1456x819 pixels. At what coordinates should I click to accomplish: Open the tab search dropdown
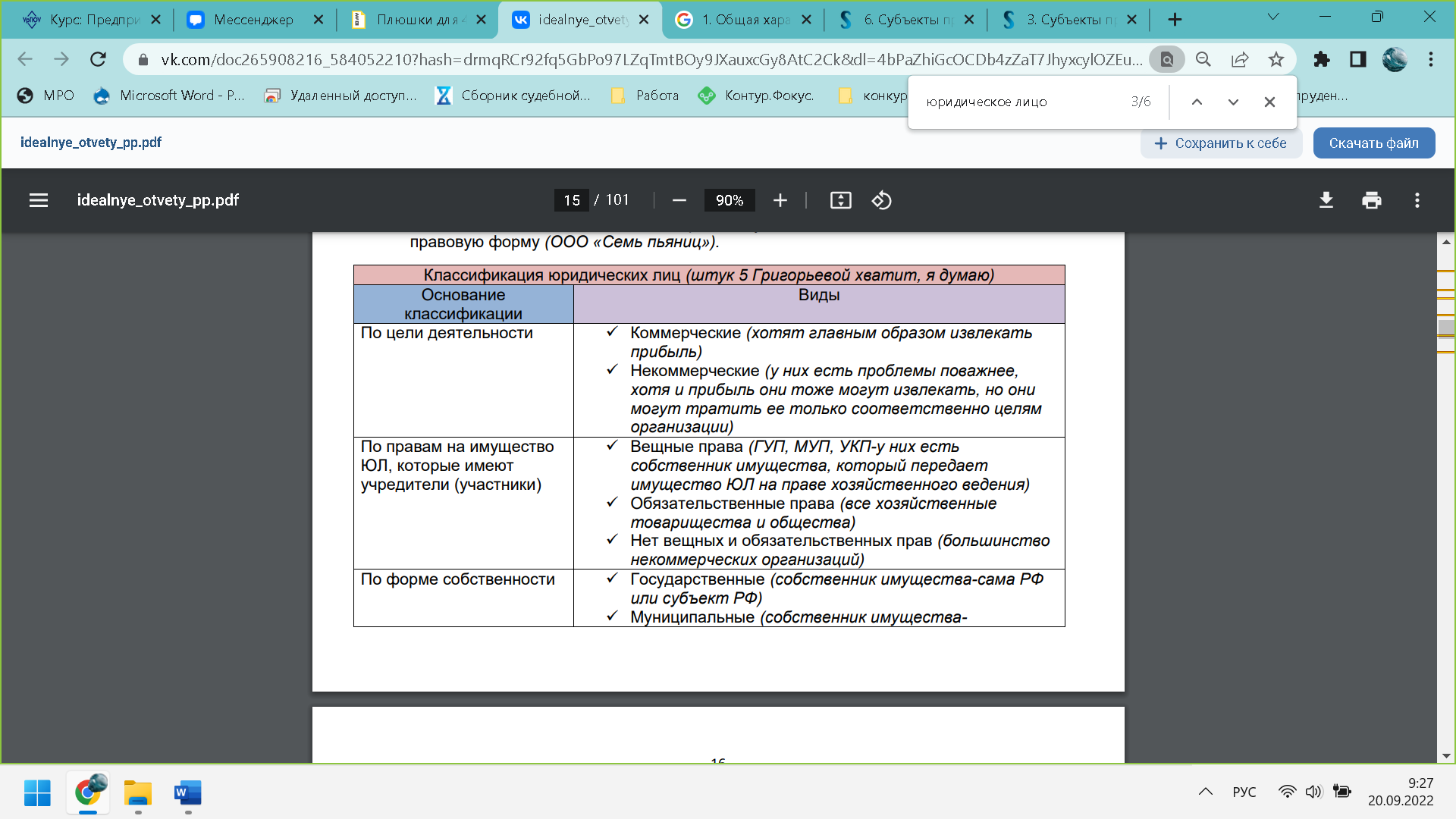[1273, 17]
